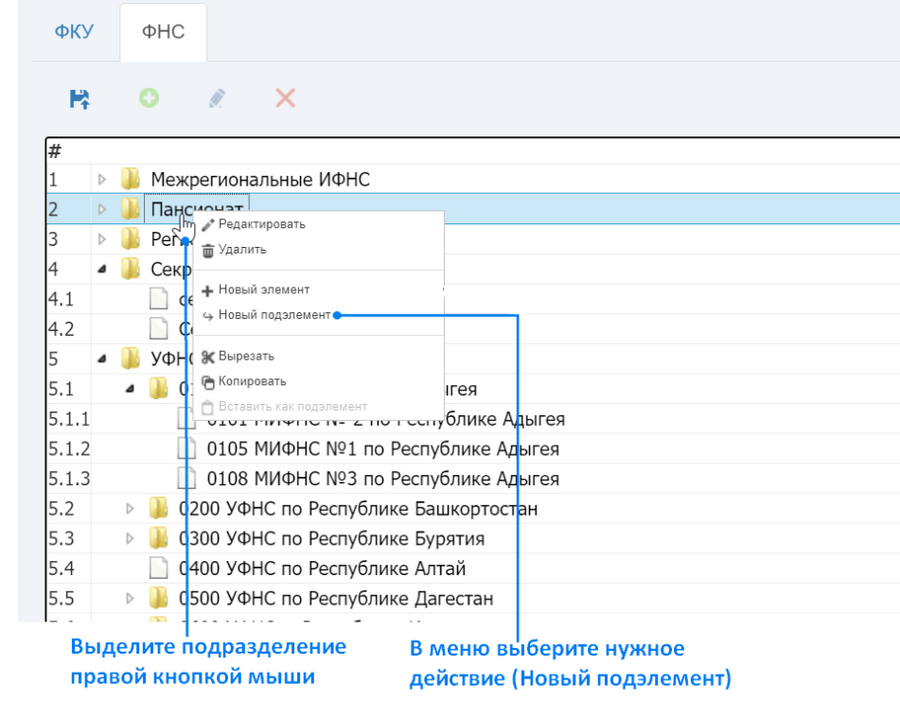Click the folder icon in row 5.1
This screenshot has height=701, width=900.
158,389
